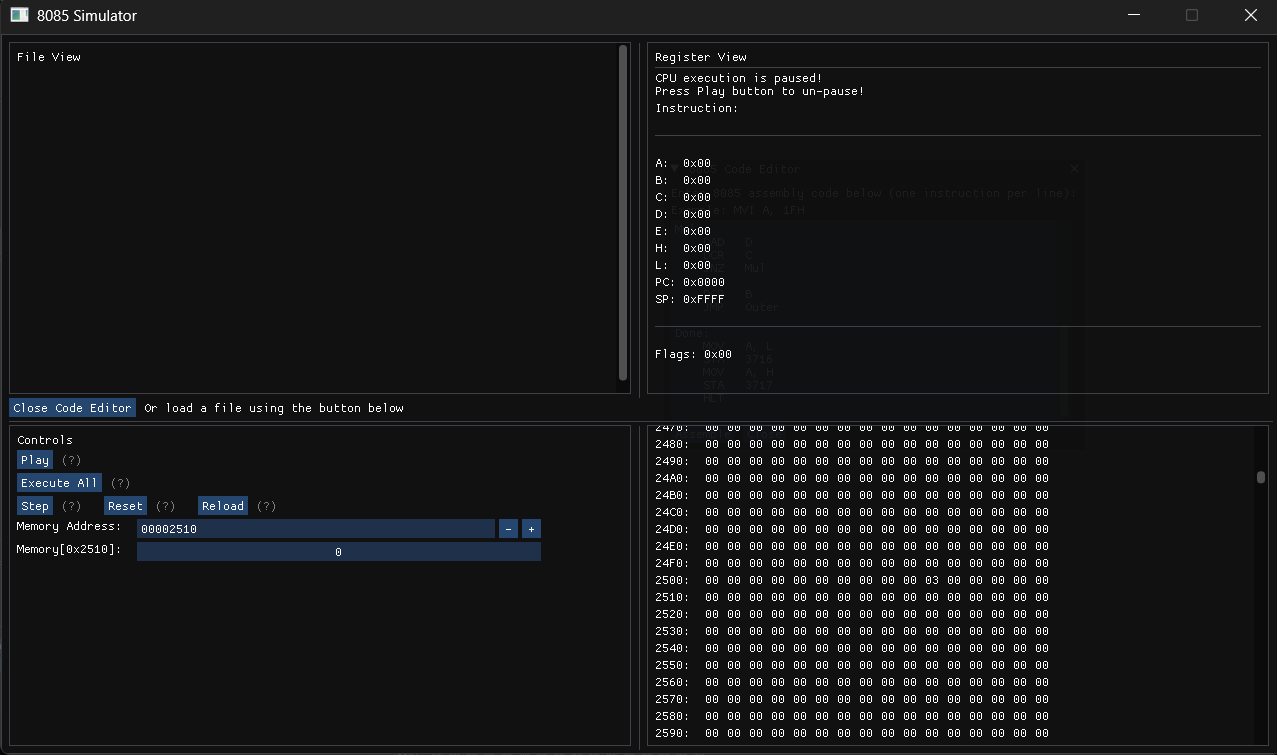Click the (?) help marker beside Step
This screenshot has height=755, width=1277.
tap(71, 506)
